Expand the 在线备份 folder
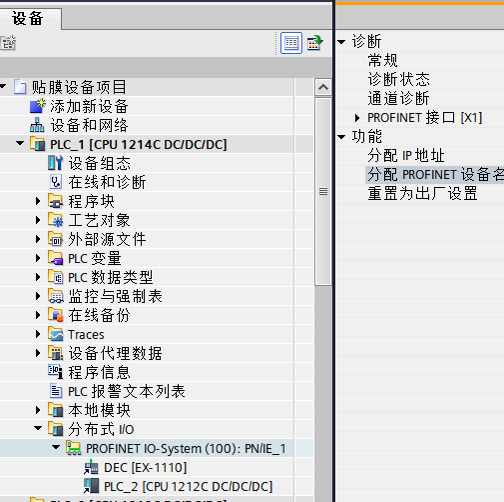The image size is (504, 502). (38, 315)
